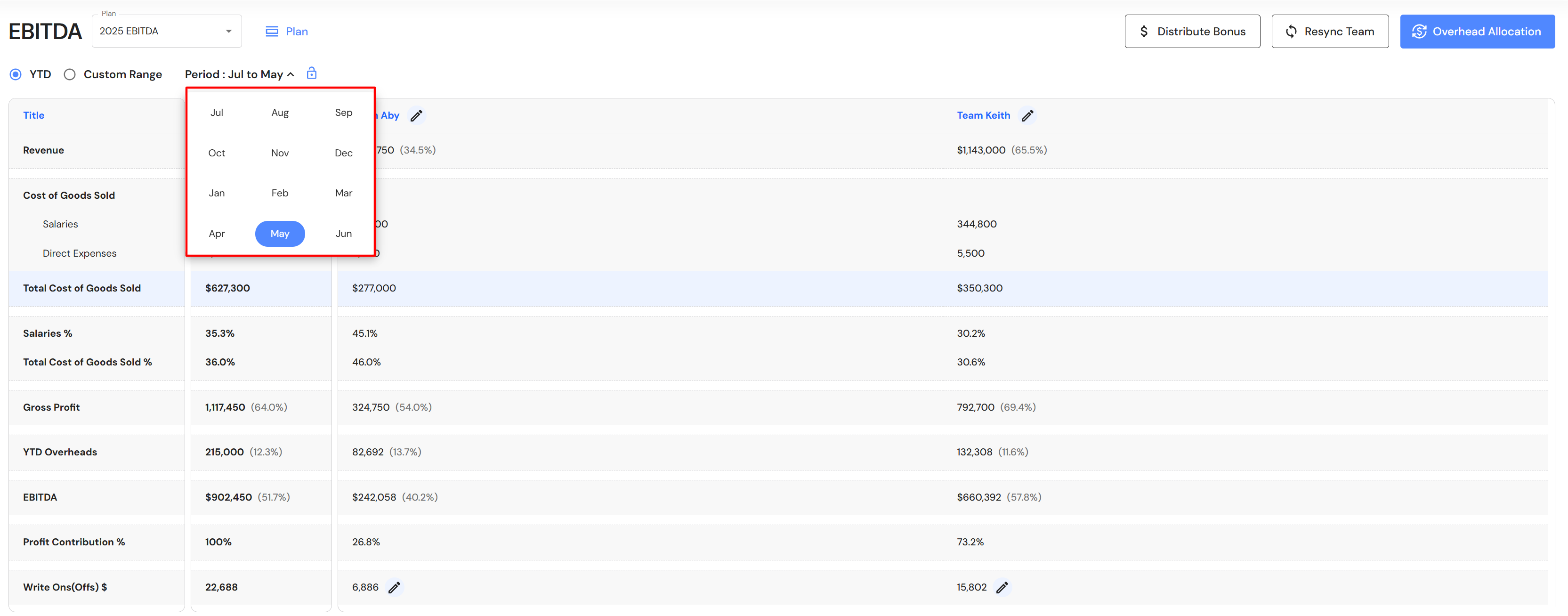This screenshot has height=616, width=1568.
Task: Click the Resync Team button
Action: pyautogui.click(x=1329, y=32)
